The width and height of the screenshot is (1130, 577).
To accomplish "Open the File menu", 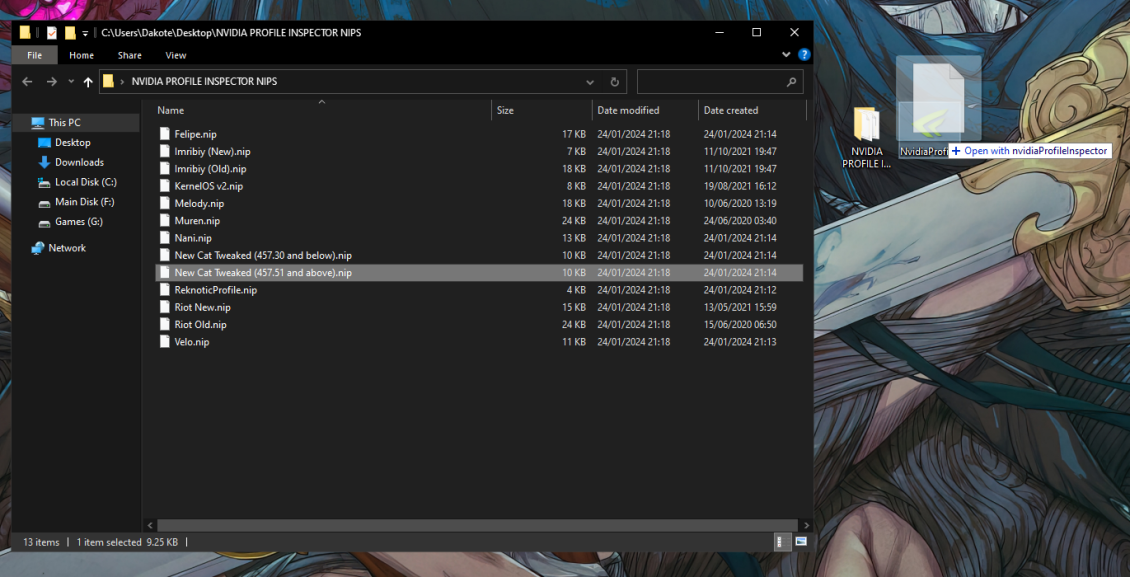I will click(35, 55).
